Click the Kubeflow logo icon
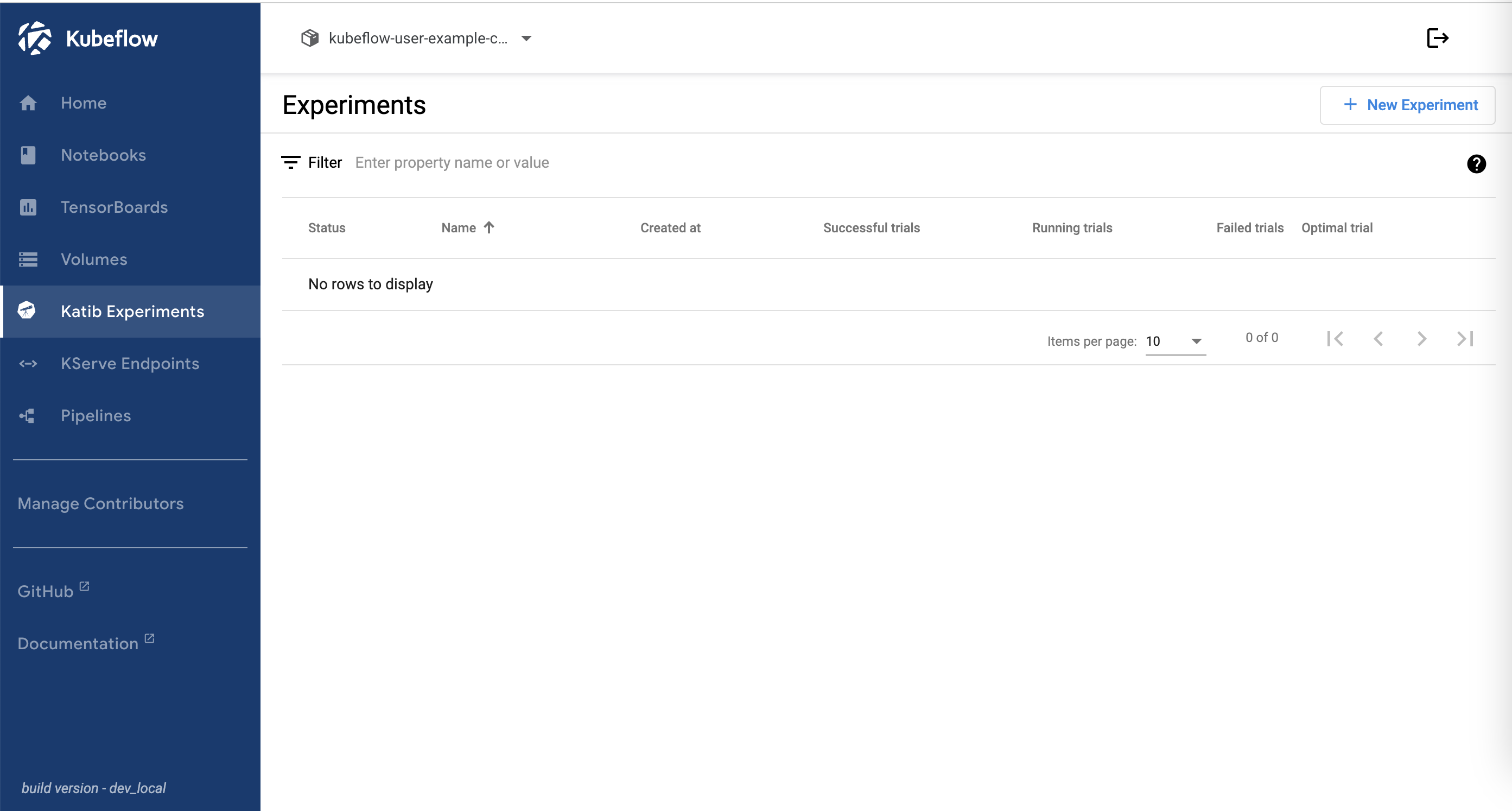1512x811 pixels. (34, 38)
